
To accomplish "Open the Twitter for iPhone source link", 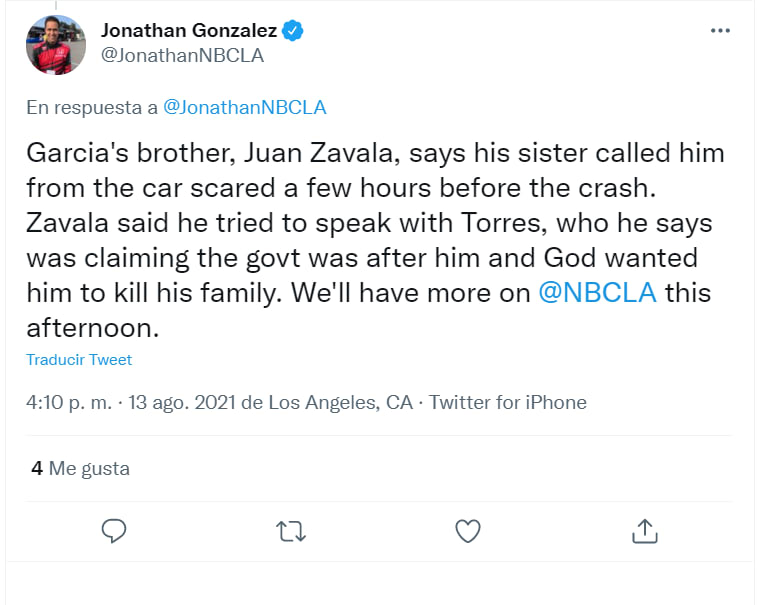I will pos(507,403).
